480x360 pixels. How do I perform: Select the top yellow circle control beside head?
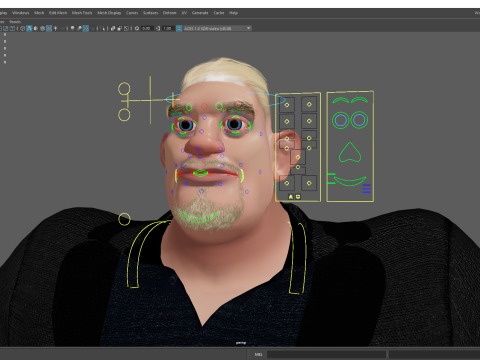tap(124, 89)
